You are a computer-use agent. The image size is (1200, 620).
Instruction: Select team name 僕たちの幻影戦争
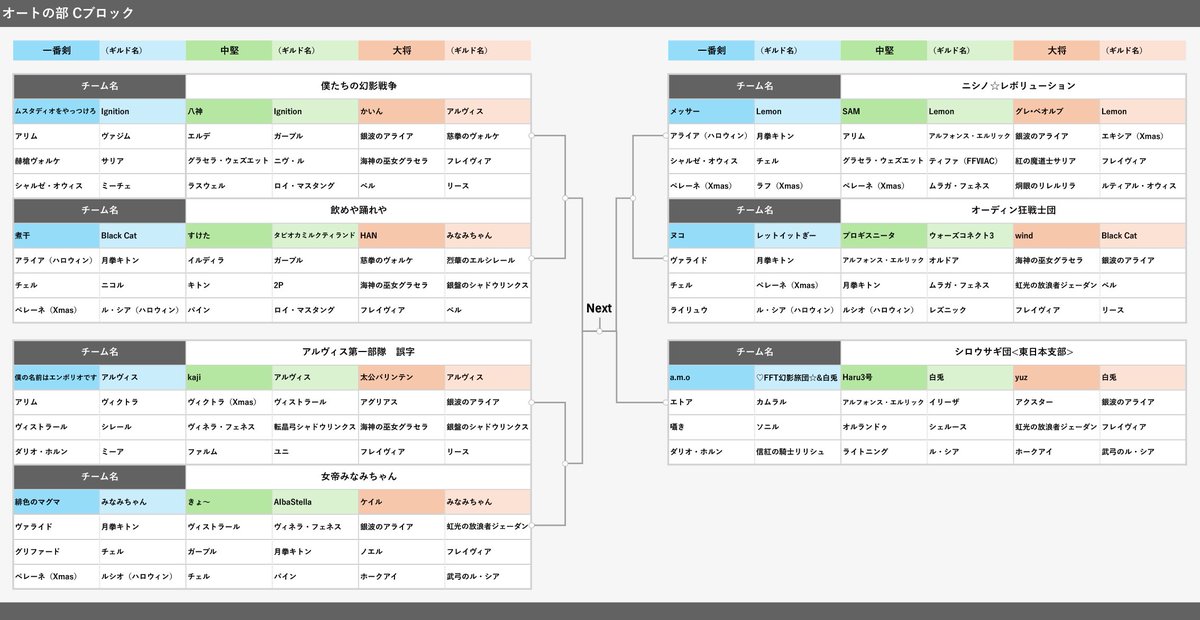pyautogui.click(x=358, y=86)
